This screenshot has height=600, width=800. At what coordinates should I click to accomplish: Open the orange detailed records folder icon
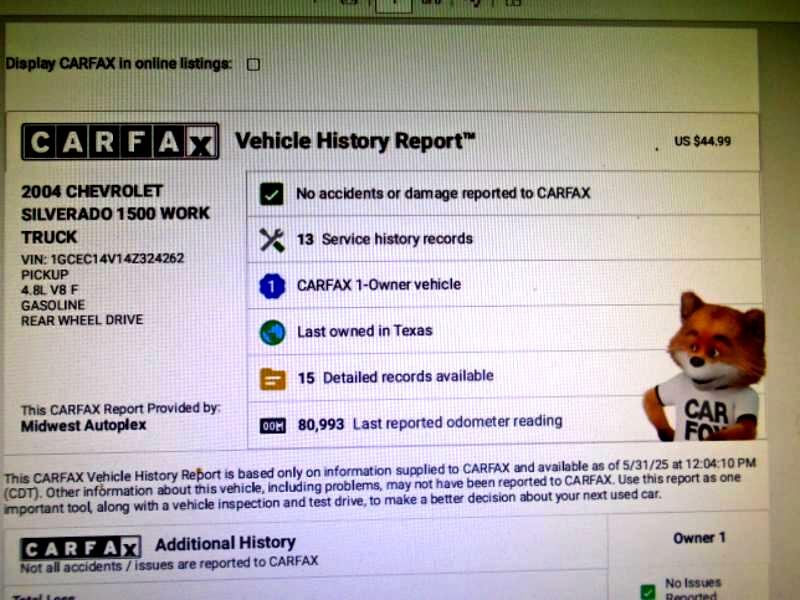(x=272, y=379)
